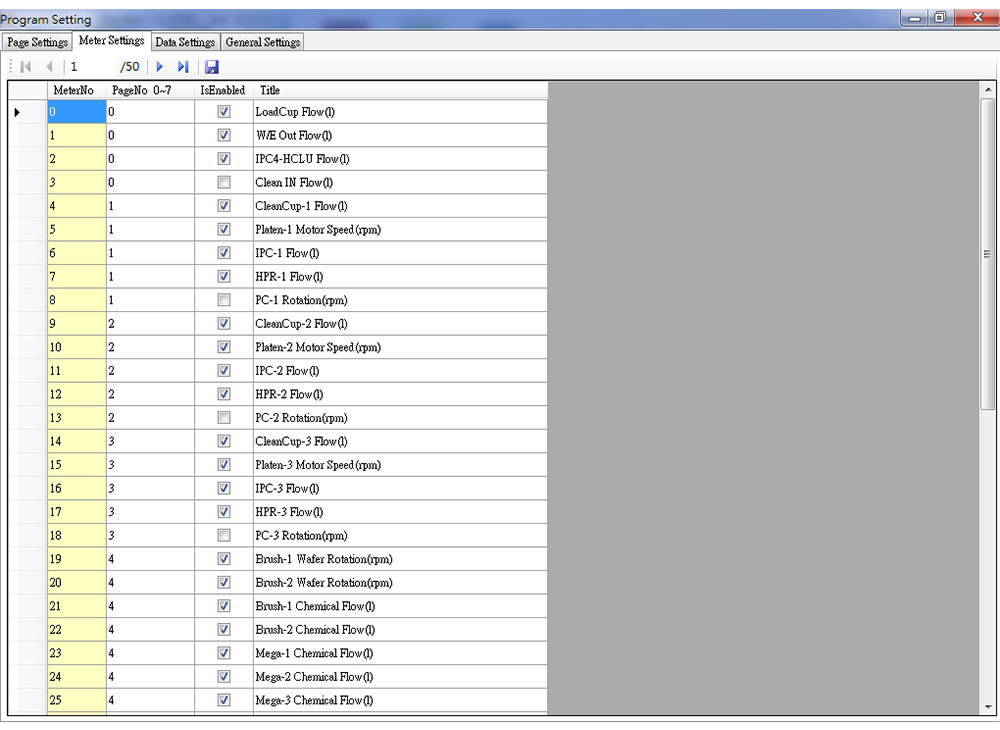Select the title LoadCup Flow(l)
The width and height of the screenshot is (1000, 730).
(x=295, y=112)
